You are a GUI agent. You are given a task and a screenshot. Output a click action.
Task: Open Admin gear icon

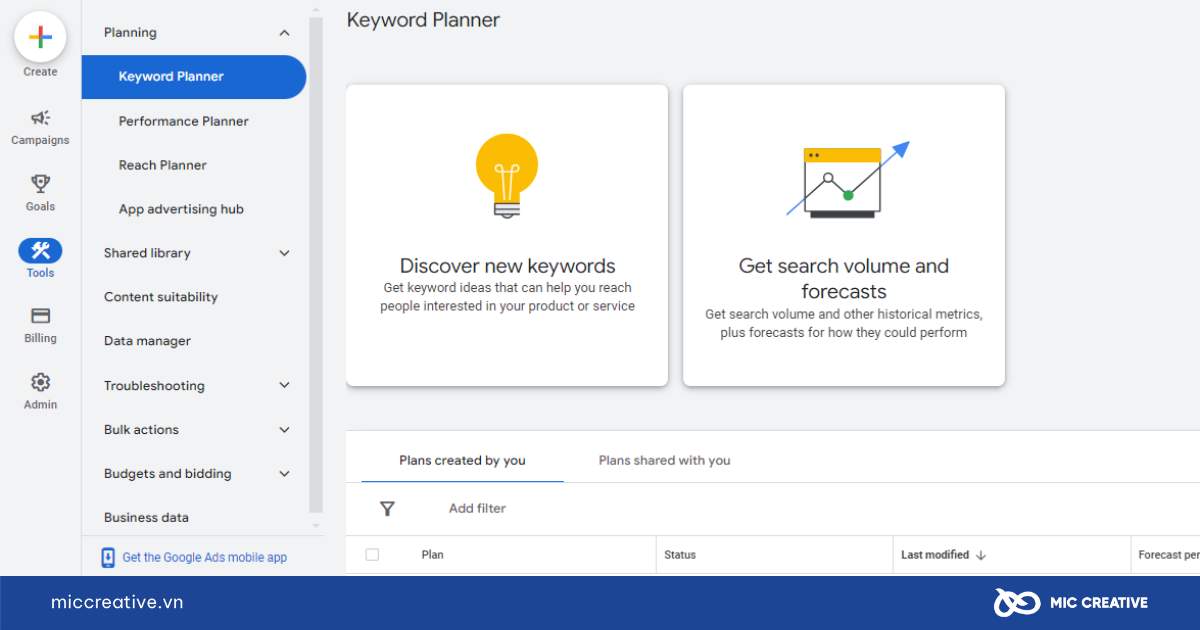pos(40,382)
